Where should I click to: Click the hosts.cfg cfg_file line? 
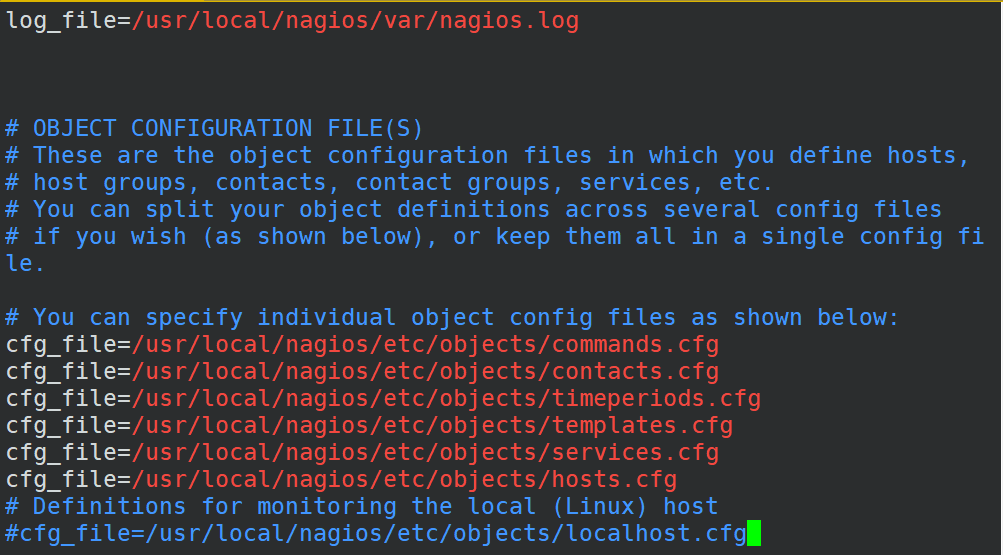click(x=341, y=479)
